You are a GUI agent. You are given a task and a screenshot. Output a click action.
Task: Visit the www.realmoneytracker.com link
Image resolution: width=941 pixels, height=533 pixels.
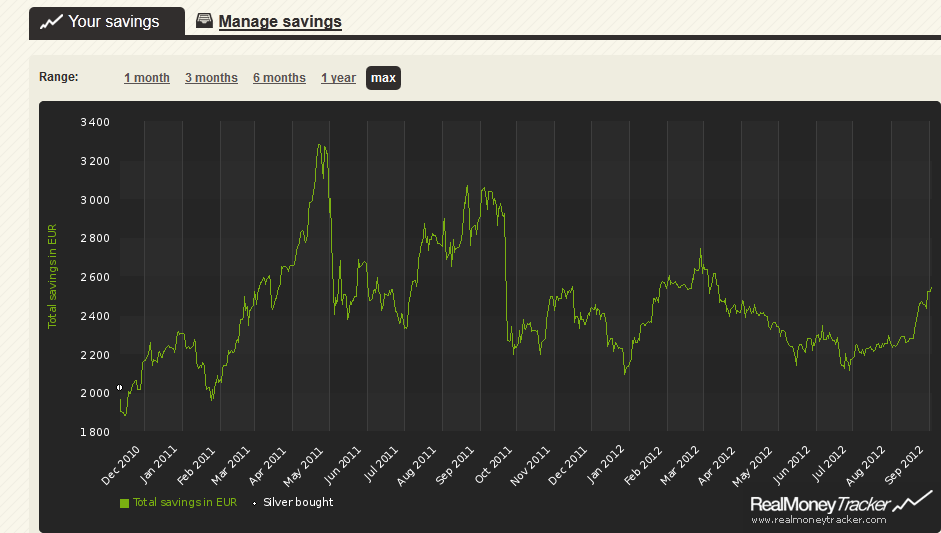click(x=818, y=520)
